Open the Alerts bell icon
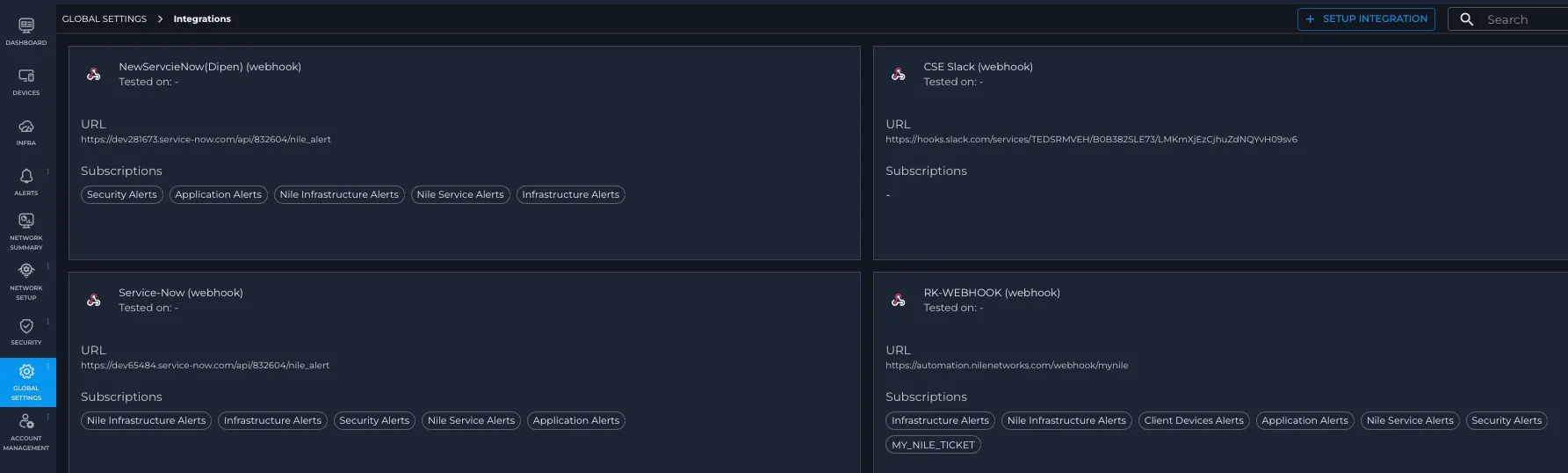1568x473 pixels. point(26,176)
